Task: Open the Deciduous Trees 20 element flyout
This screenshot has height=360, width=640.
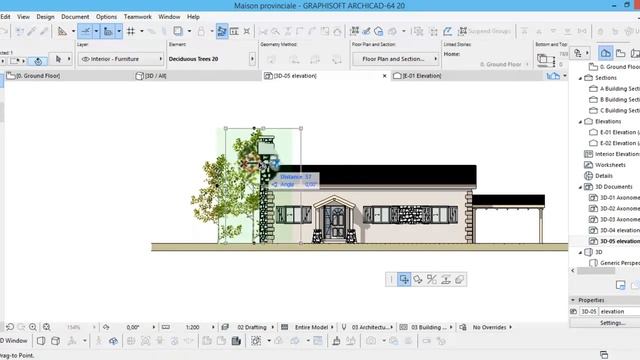Action: click(252, 59)
